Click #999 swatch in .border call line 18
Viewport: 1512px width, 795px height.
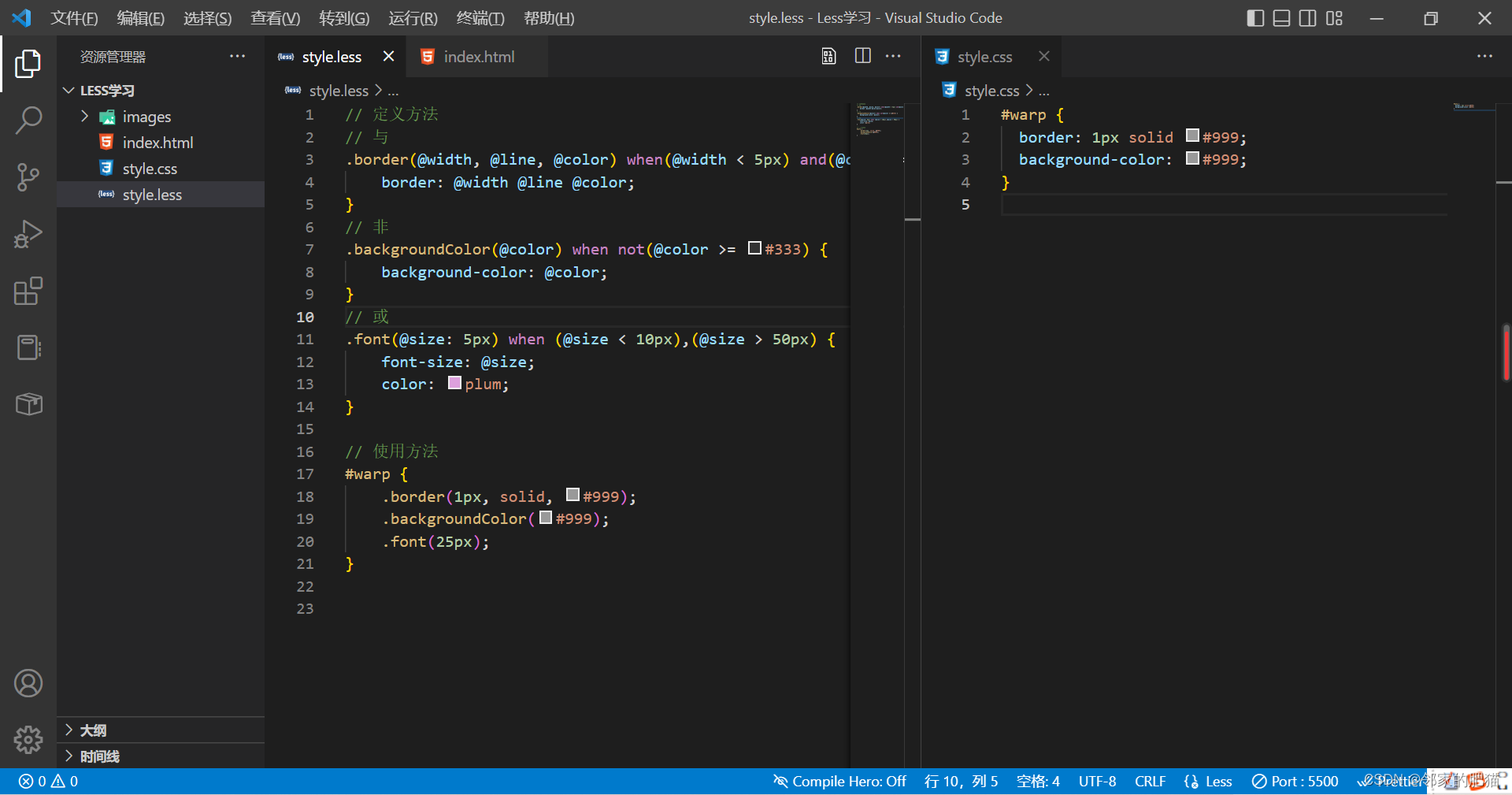(573, 495)
